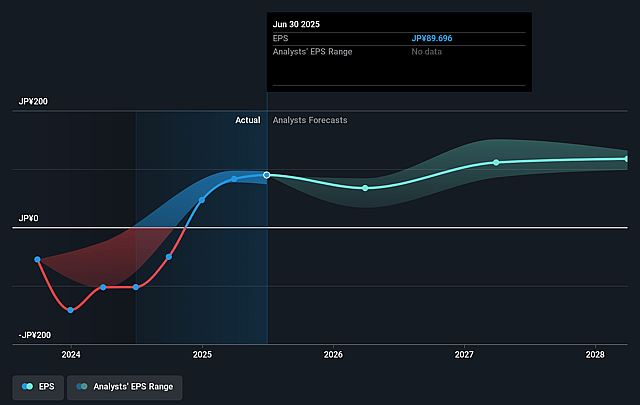Click the 2024 label on the x-axis
The image size is (640, 405).
click(71, 355)
